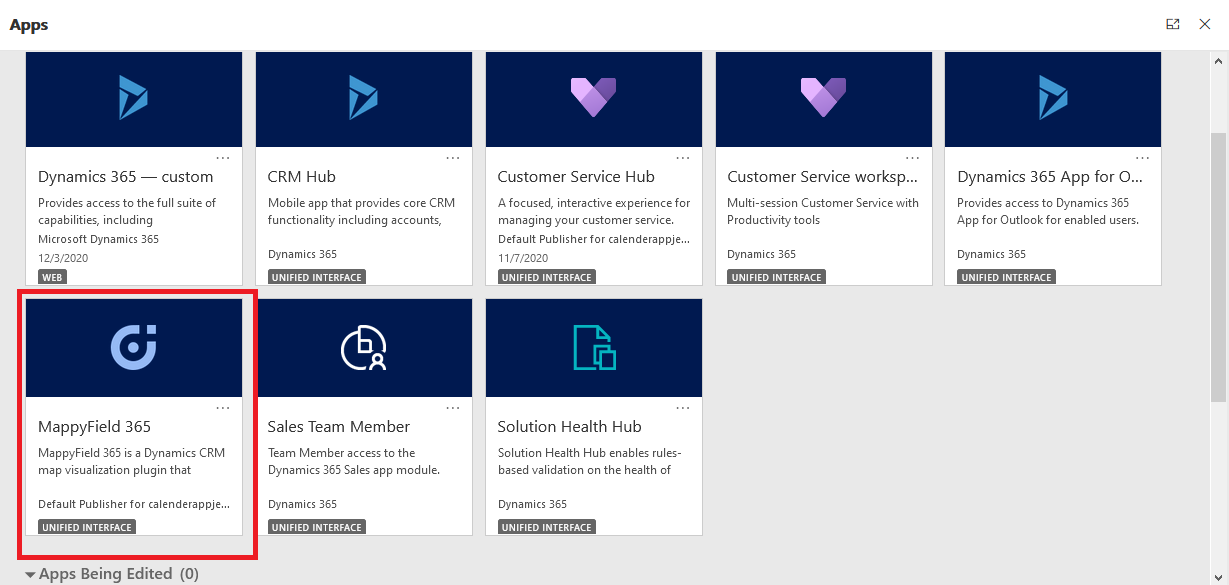Click the pop-out window icon near the top
The image size is (1229, 585).
click(x=1172, y=24)
